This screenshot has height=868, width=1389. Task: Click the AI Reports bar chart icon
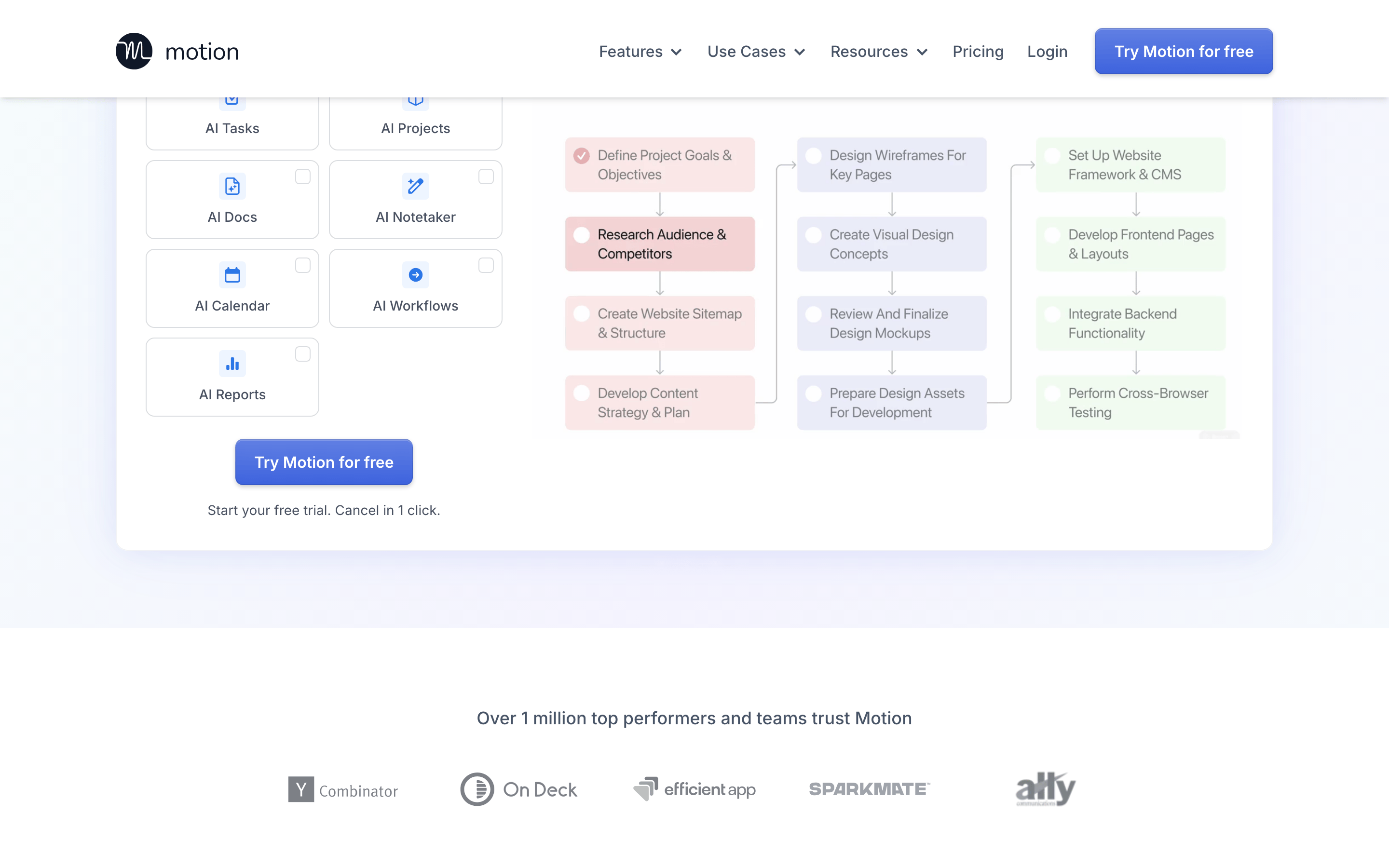pyautogui.click(x=232, y=364)
